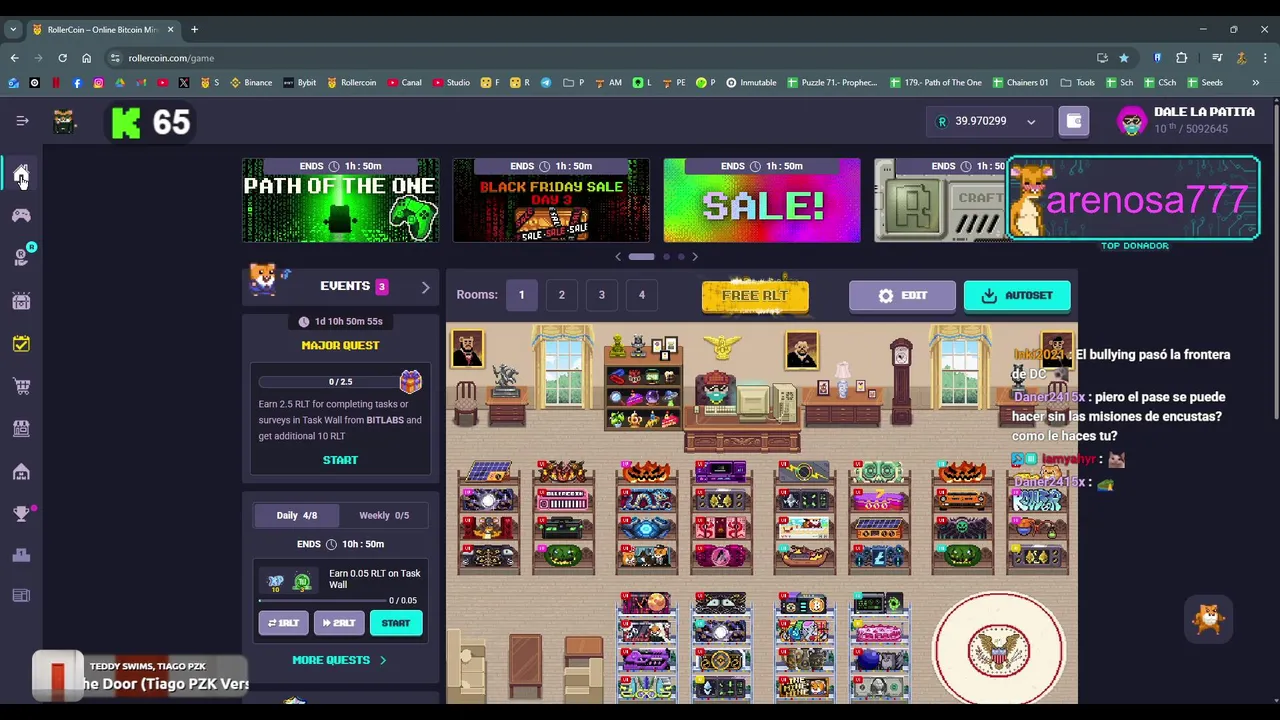The height and width of the screenshot is (720, 1280).
Task: Click the 0 / 0.05 task progress bar
Action: (x=322, y=601)
